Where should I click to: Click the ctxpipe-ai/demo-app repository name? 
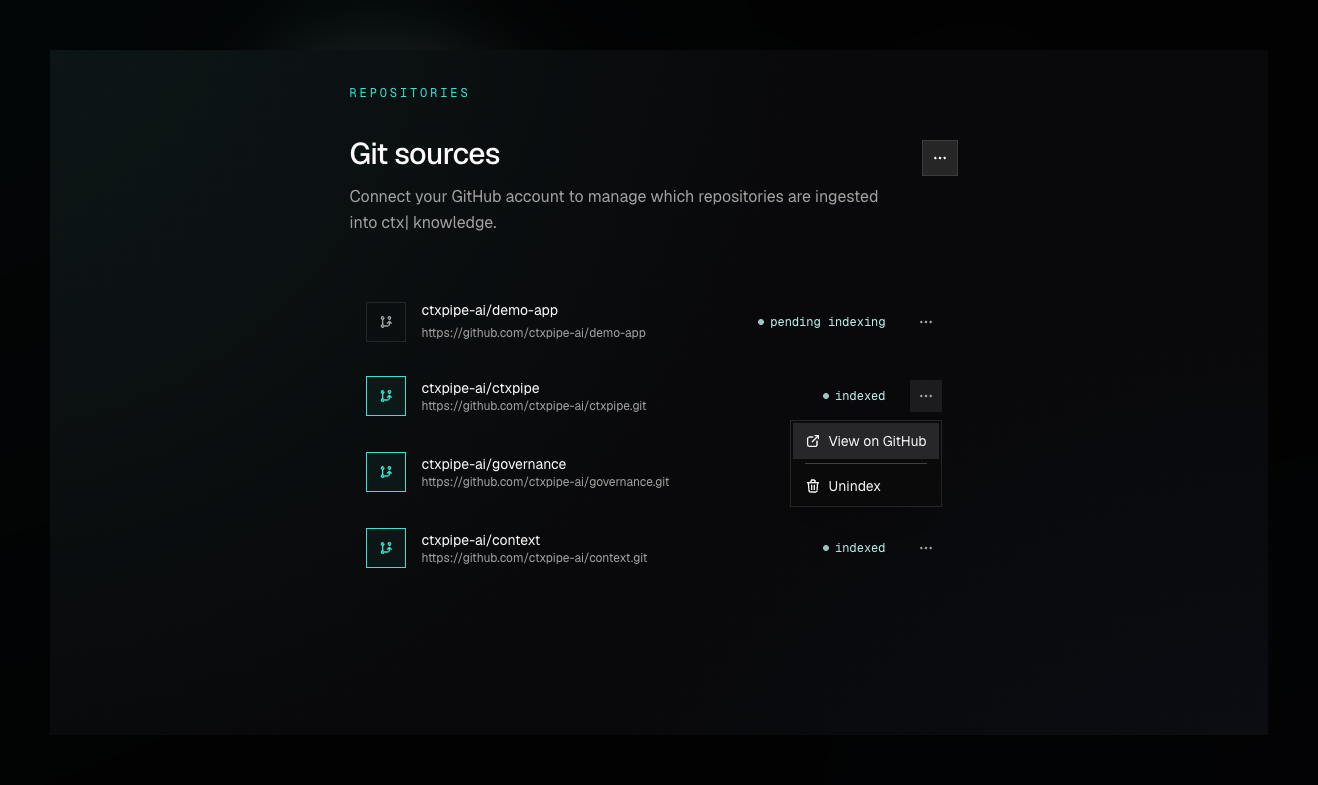coord(490,311)
